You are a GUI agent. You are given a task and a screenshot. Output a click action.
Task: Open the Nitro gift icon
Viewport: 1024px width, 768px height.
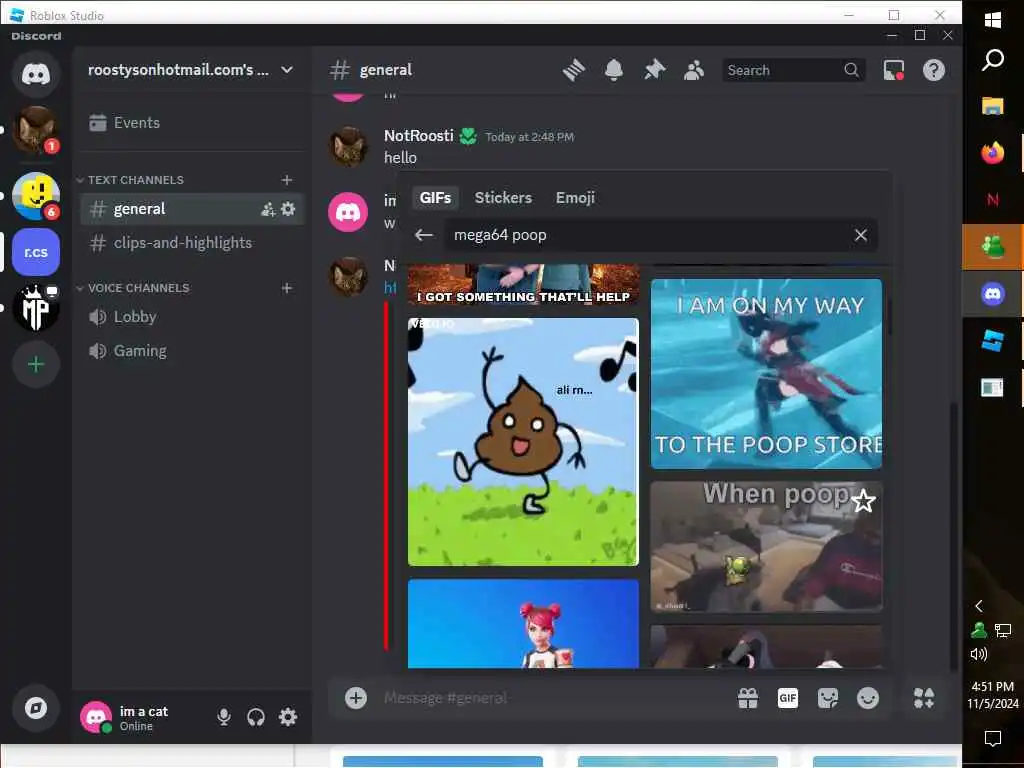(748, 698)
